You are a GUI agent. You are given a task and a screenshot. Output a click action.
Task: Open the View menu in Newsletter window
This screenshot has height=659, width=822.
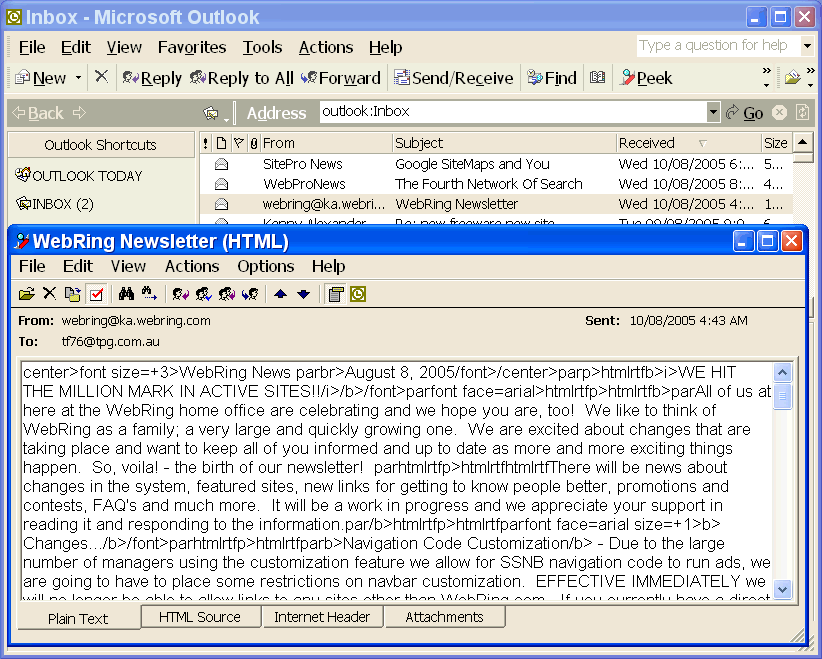(128, 266)
